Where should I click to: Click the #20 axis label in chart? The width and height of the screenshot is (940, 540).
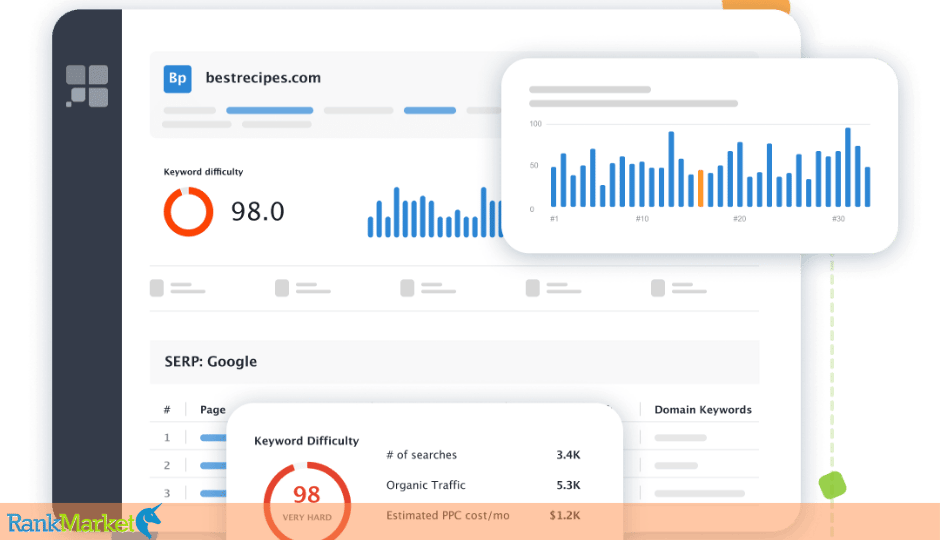point(740,219)
